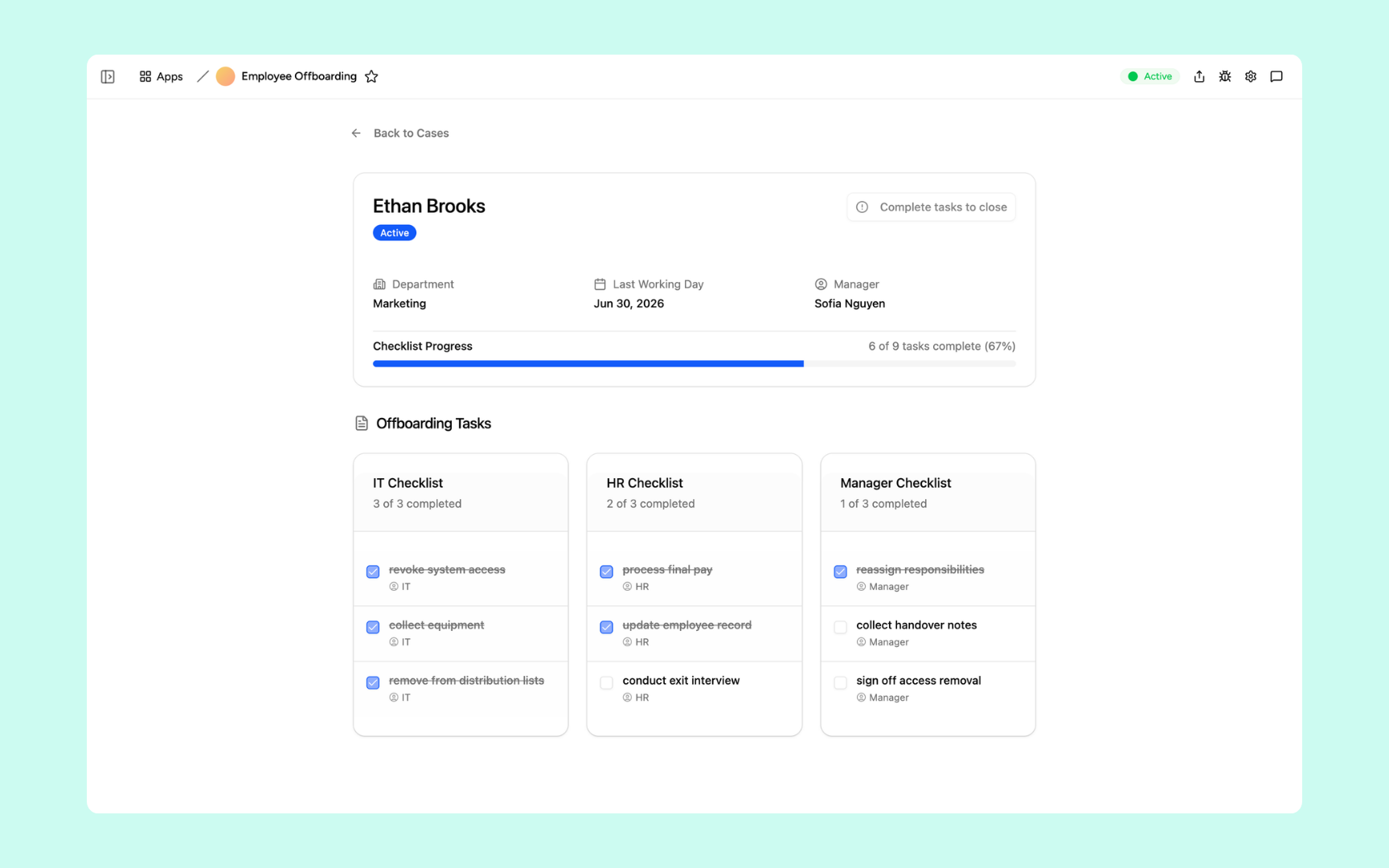Check collect handover notes task
Viewport: 1389px width, 868px height.
(840, 627)
